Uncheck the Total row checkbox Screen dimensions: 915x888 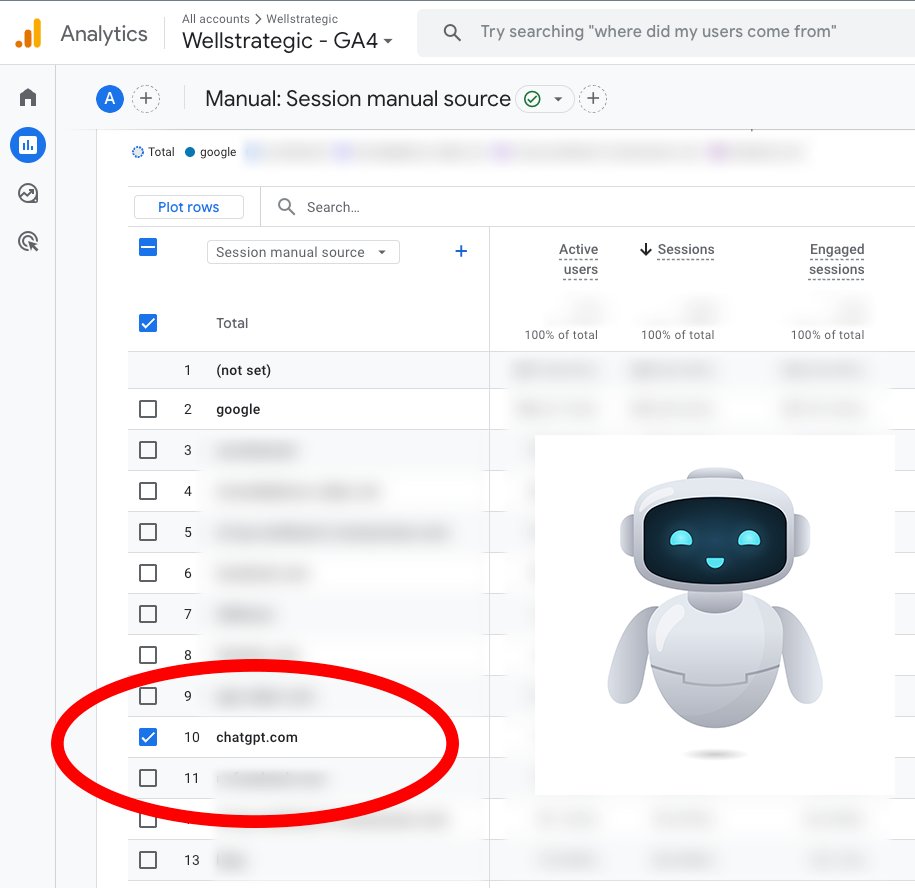point(148,323)
